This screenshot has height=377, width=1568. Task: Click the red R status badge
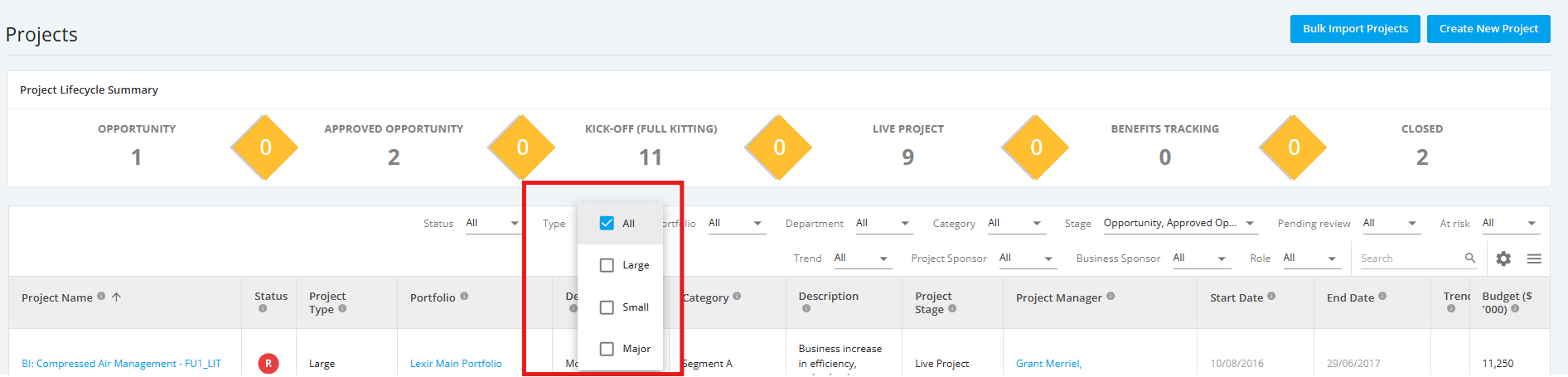coord(269,363)
